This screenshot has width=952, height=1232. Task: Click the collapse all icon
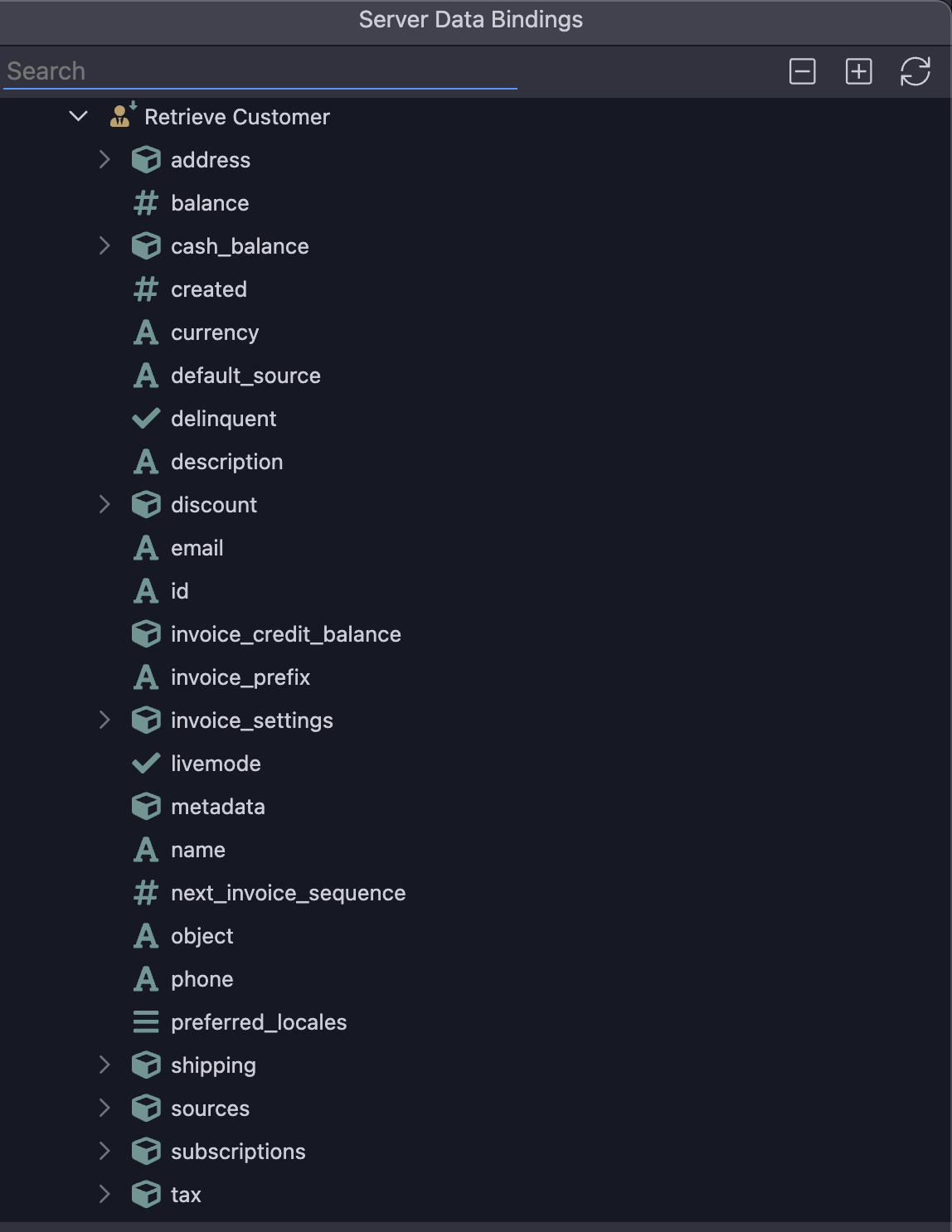click(802, 71)
